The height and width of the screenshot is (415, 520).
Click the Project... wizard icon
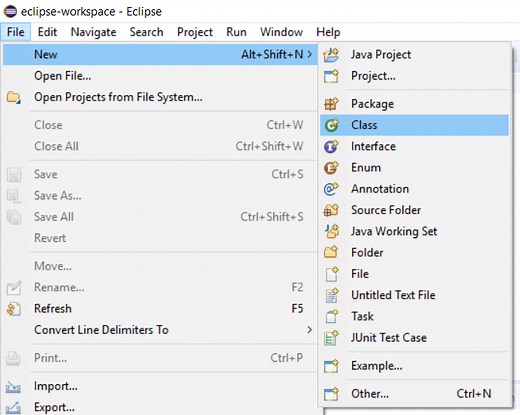331,76
